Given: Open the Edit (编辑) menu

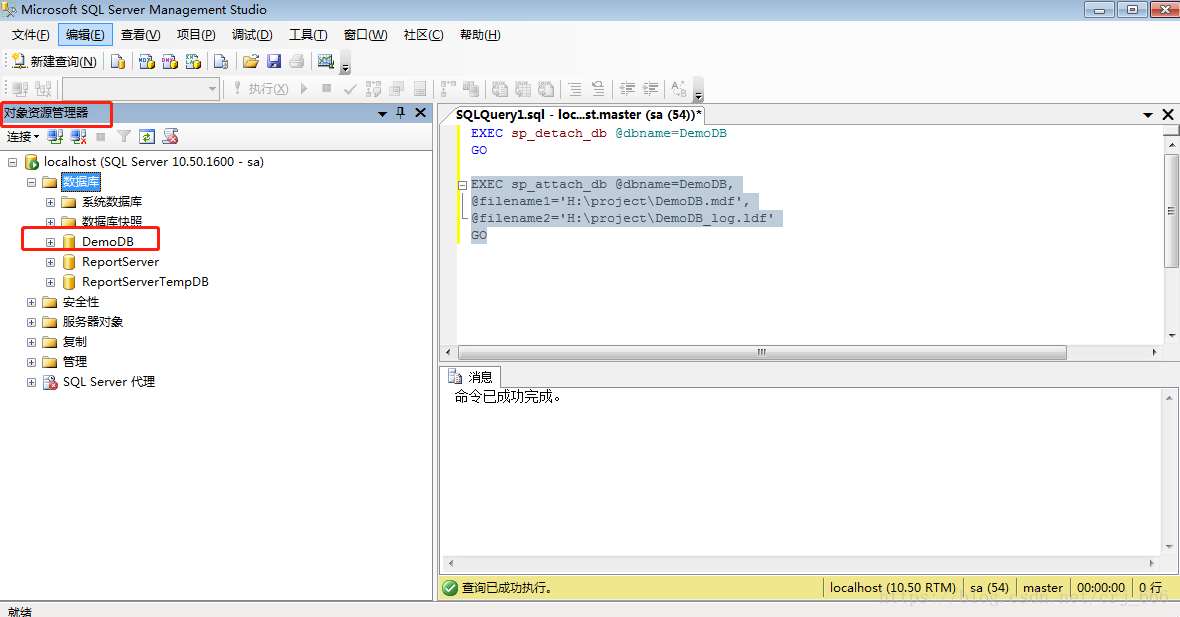Looking at the screenshot, I should click(x=85, y=35).
